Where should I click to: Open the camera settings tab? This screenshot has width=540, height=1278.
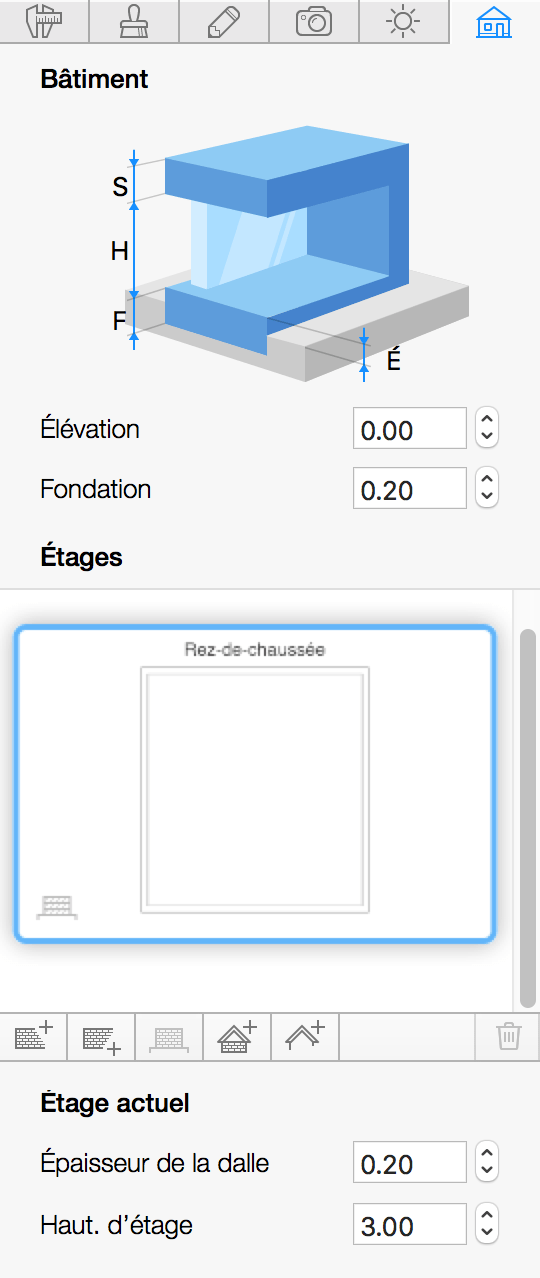point(314,21)
